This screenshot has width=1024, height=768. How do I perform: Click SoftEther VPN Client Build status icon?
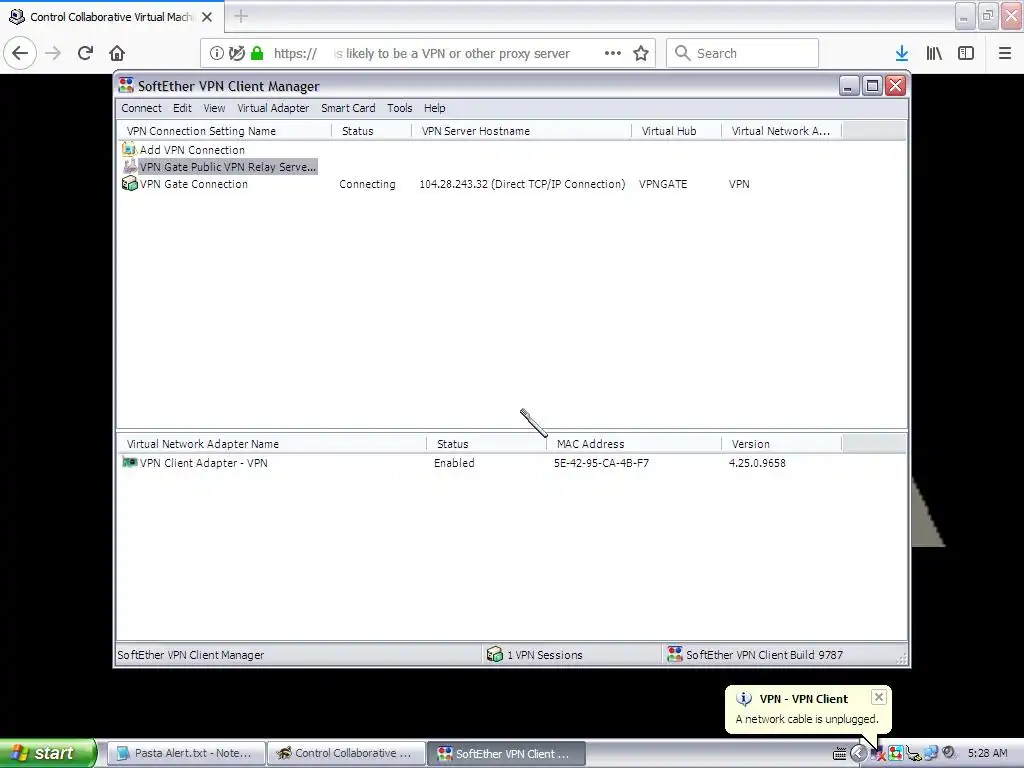tap(674, 654)
